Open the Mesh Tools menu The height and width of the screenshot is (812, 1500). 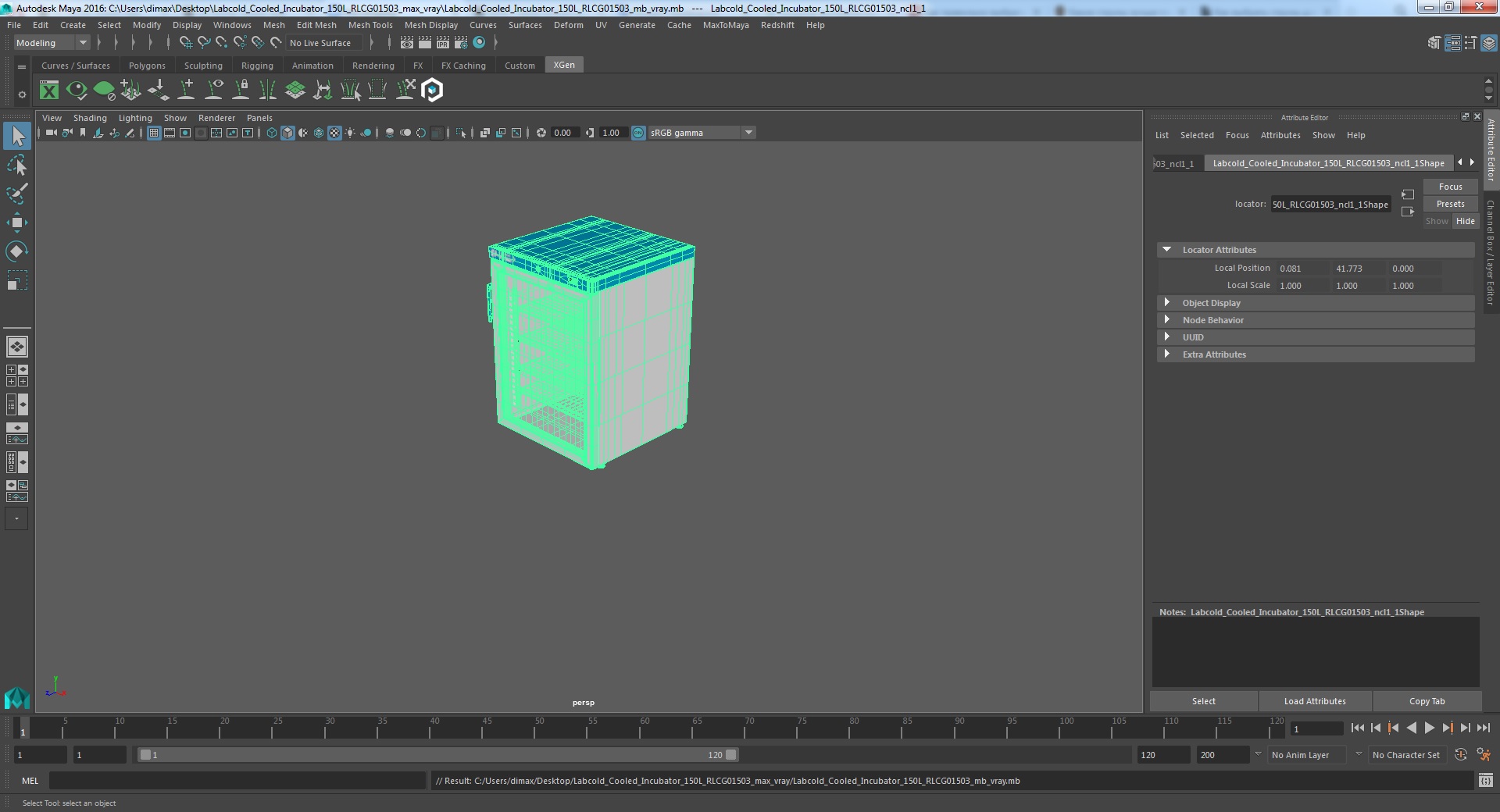370,25
